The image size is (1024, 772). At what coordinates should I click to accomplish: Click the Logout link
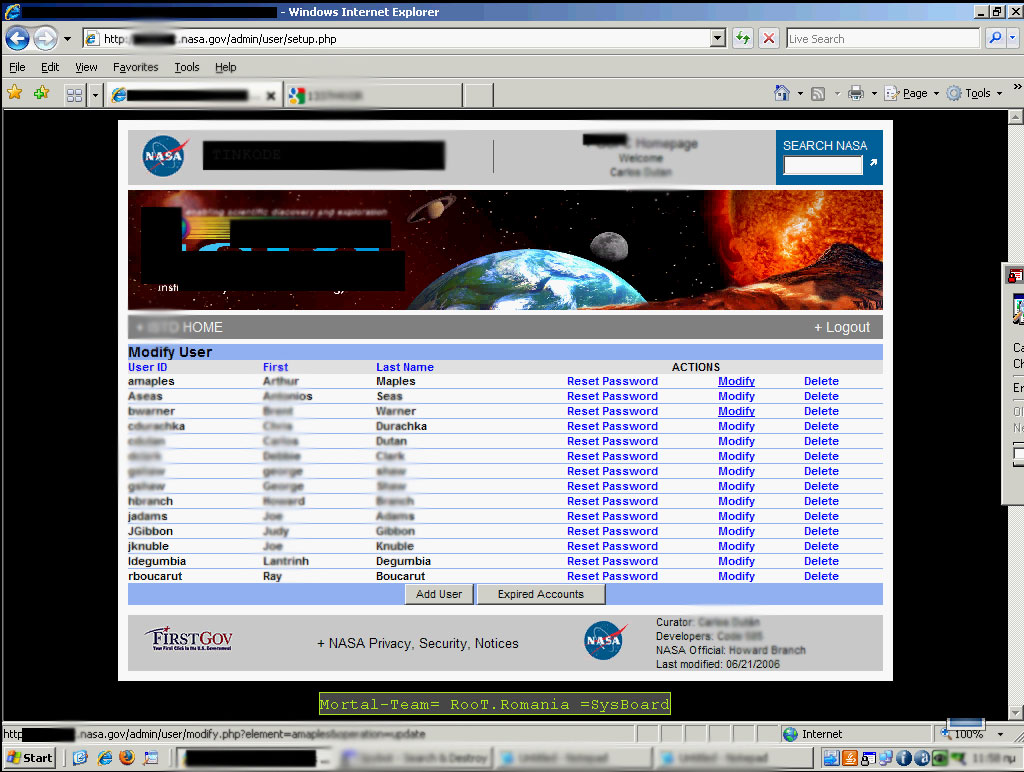point(842,327)
